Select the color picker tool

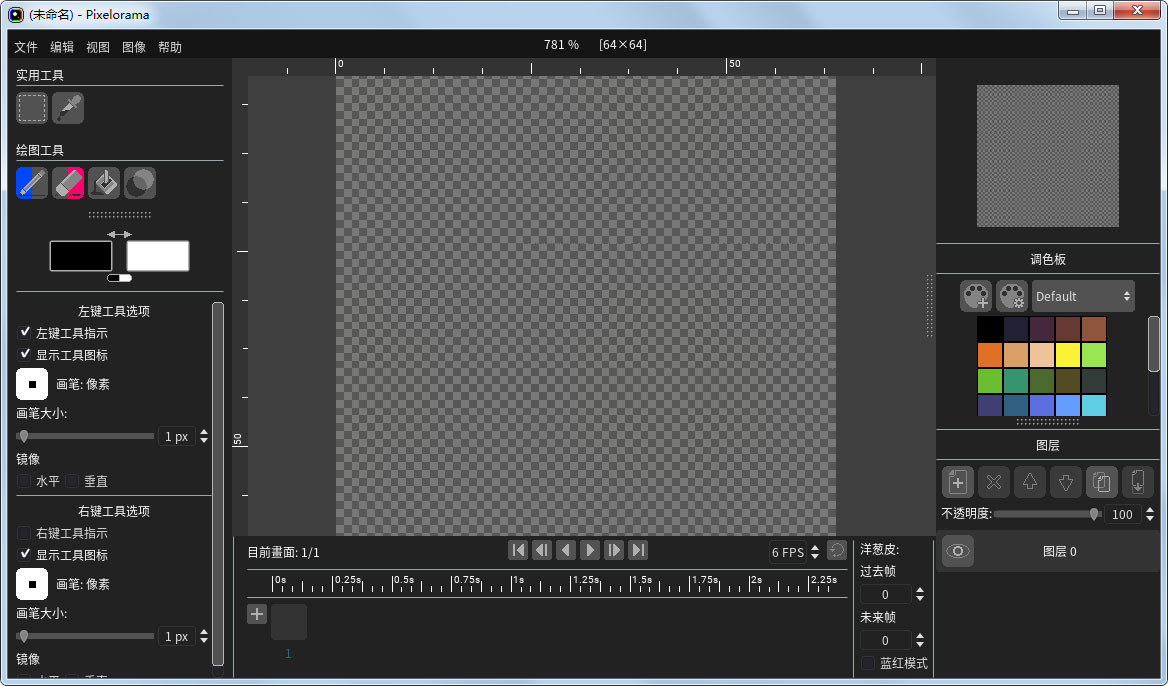(67, 108)
